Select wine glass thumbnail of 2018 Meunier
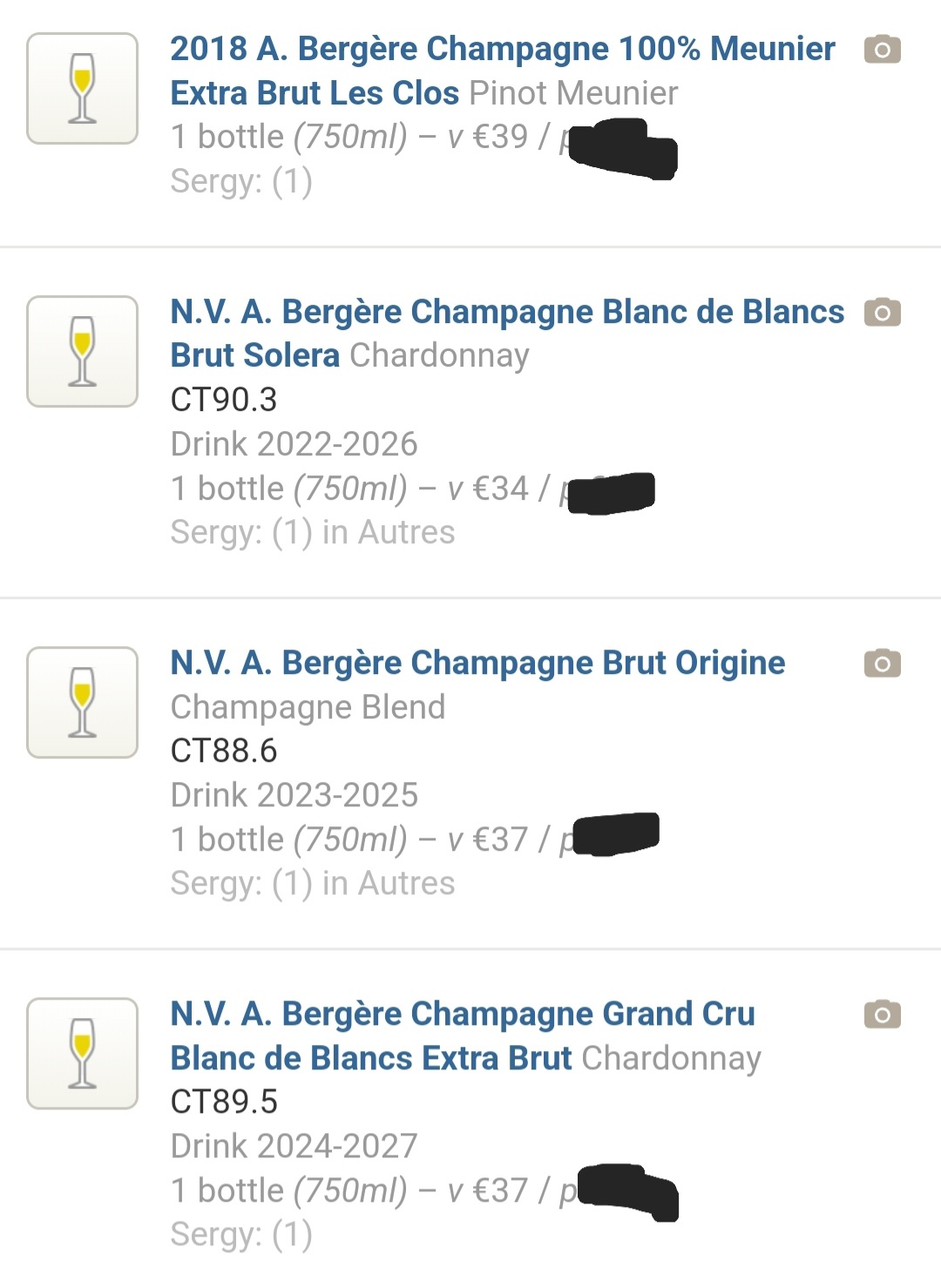Viewport: 941px width, 1288px height. [x=83, y=89]
